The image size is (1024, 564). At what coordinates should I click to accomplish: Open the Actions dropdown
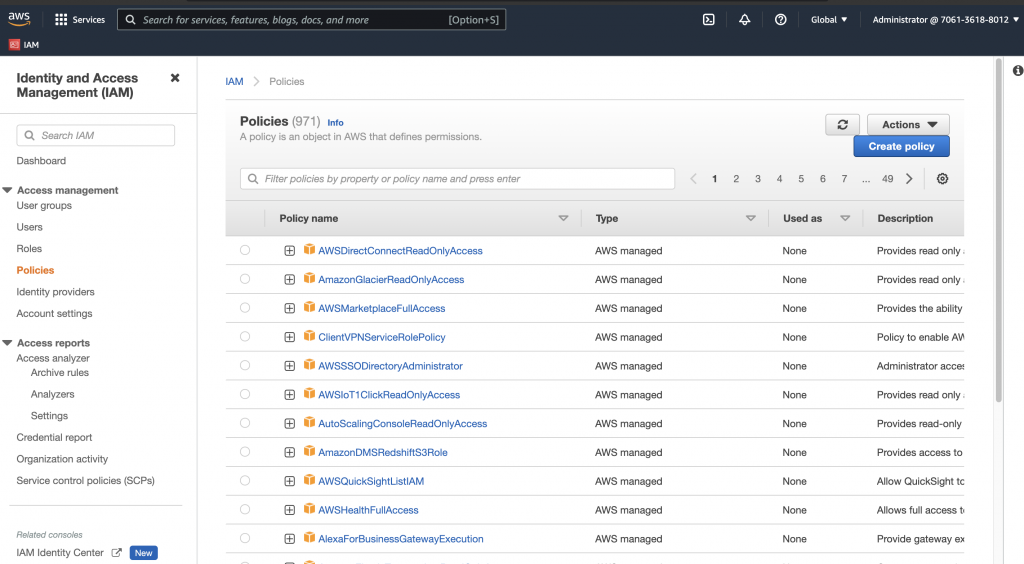tap(908, 124)
